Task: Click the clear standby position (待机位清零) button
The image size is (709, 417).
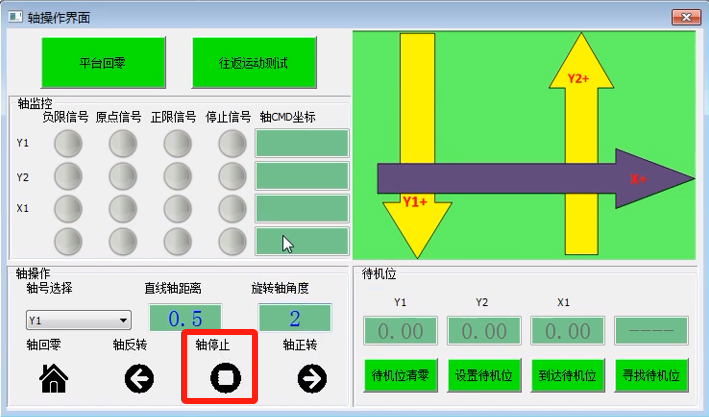Action: (x=400, y=376)
